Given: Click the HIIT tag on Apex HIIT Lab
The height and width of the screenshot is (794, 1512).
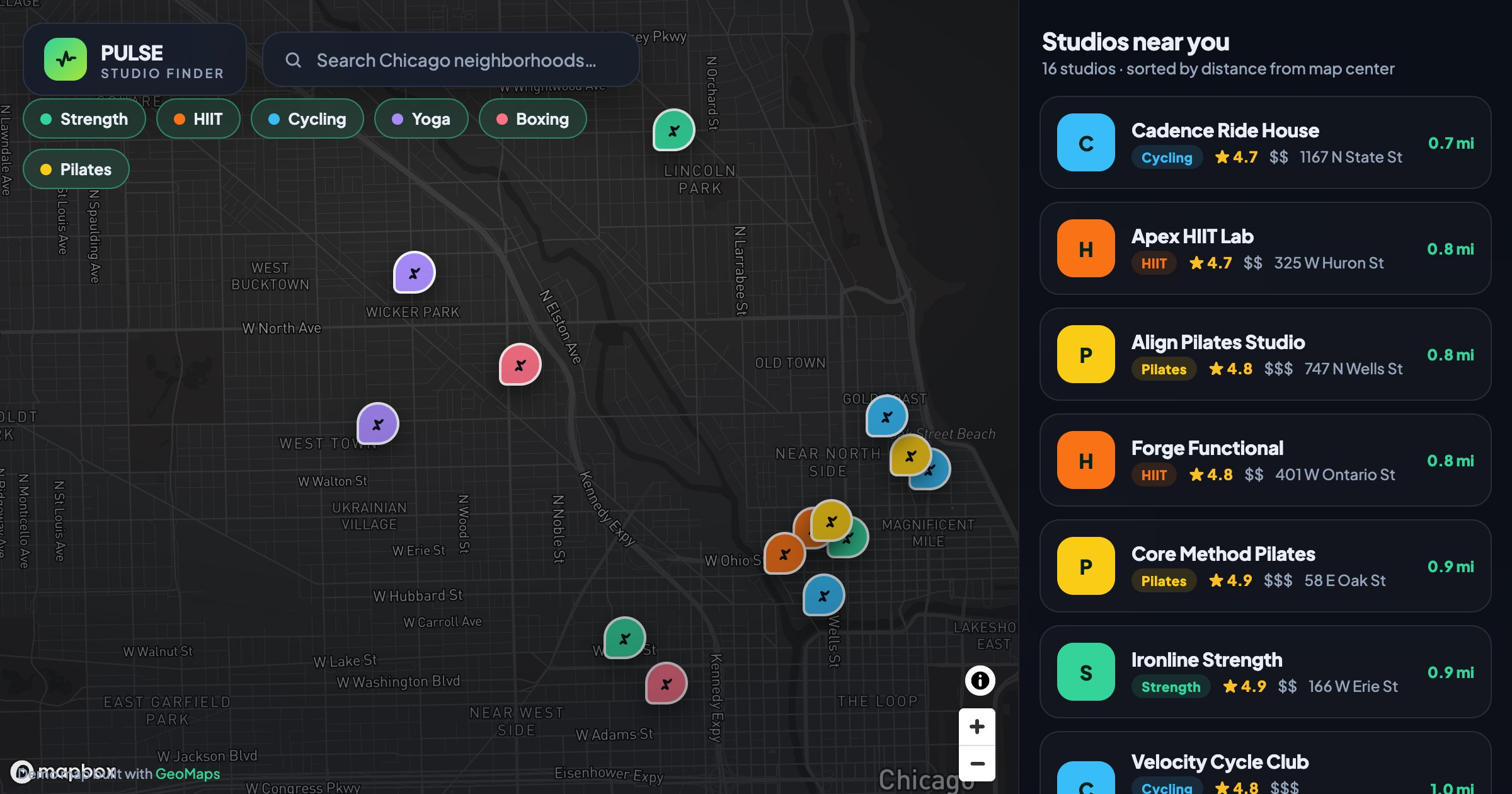Looking at the screenshot, I should pyautogui.click(x=1154, y=263).
